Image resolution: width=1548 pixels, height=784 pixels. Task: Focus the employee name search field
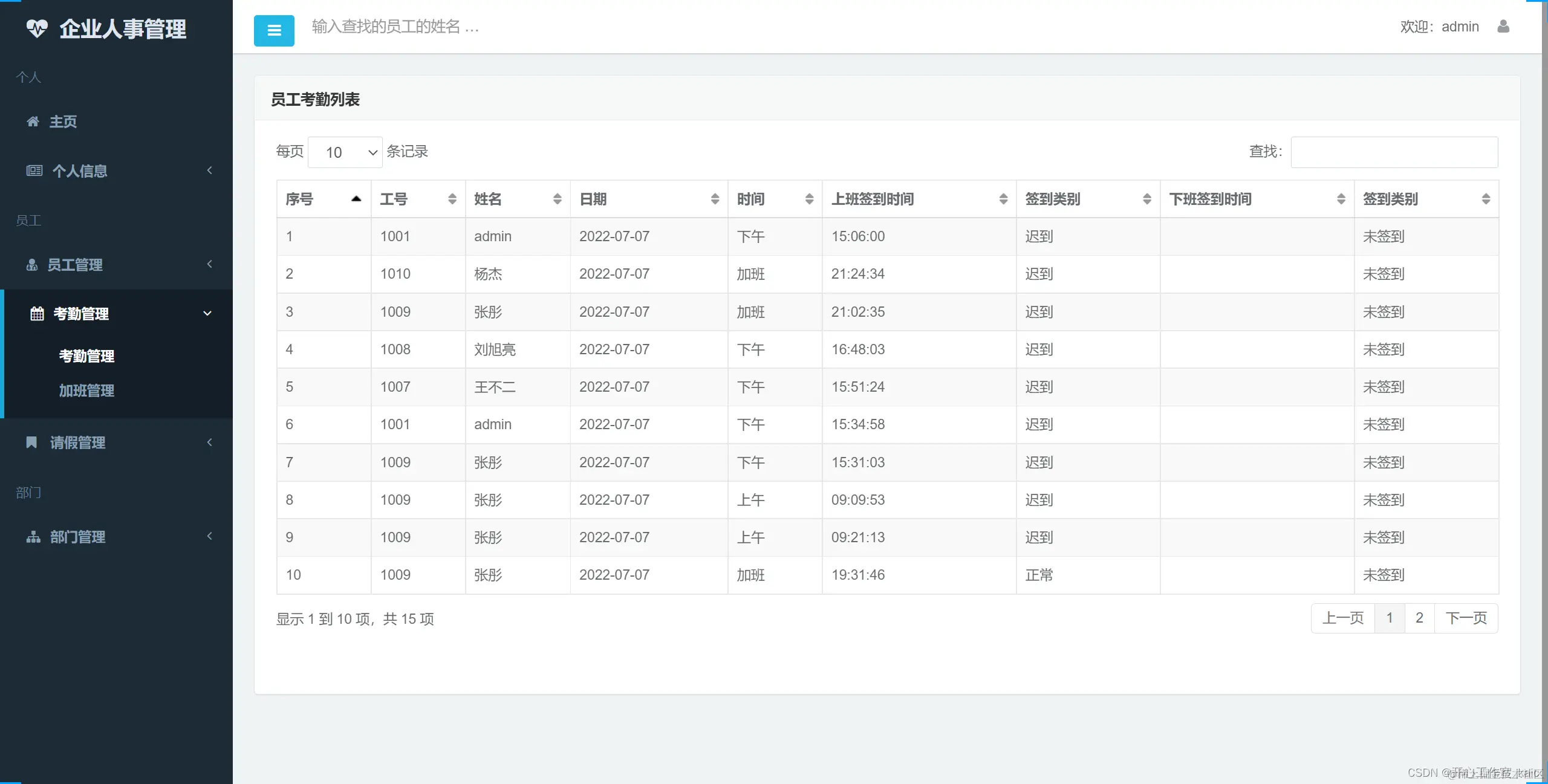point(395,27)
